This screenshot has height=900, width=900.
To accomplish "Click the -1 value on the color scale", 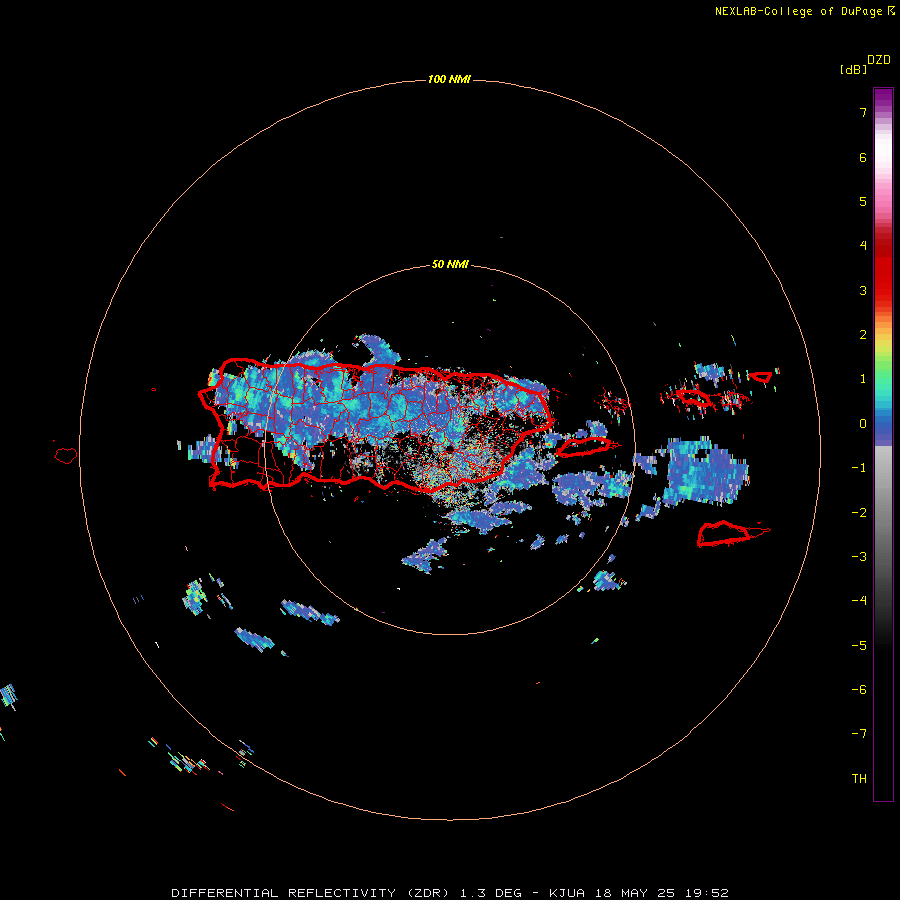I will point(859,468).
